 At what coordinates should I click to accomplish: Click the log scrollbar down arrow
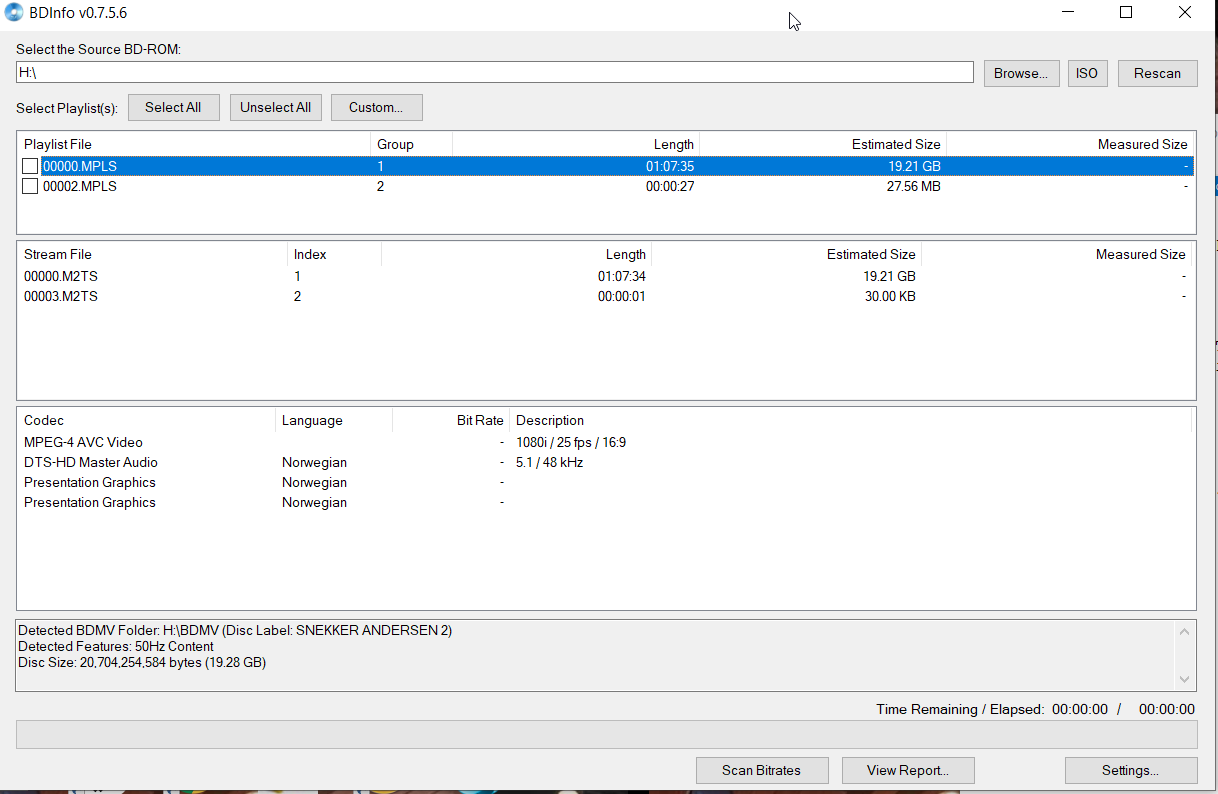[1185, 679]
